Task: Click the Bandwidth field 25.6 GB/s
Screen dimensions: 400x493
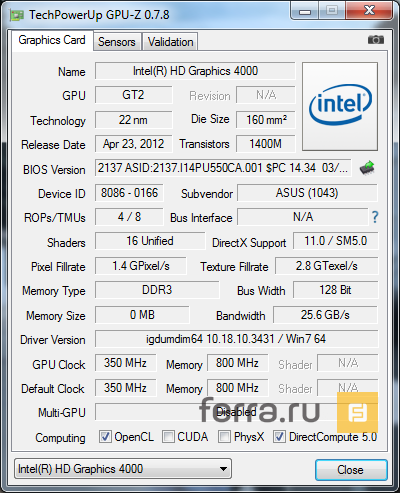Action: point(325,315)
